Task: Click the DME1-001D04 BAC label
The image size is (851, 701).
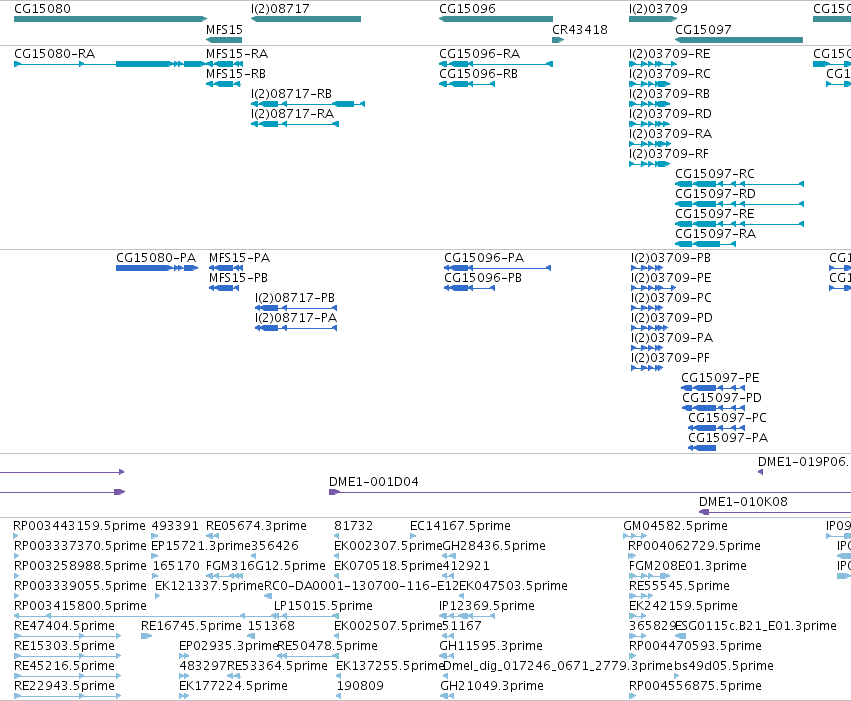Action: point(374,482)
